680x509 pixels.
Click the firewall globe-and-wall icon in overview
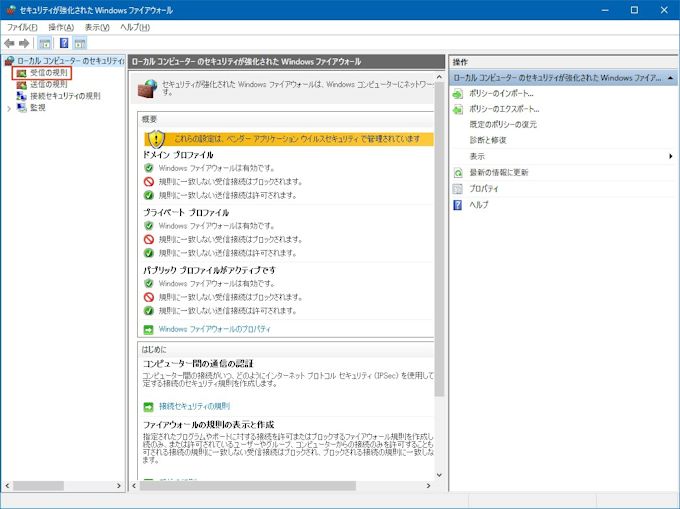[148, 88]
